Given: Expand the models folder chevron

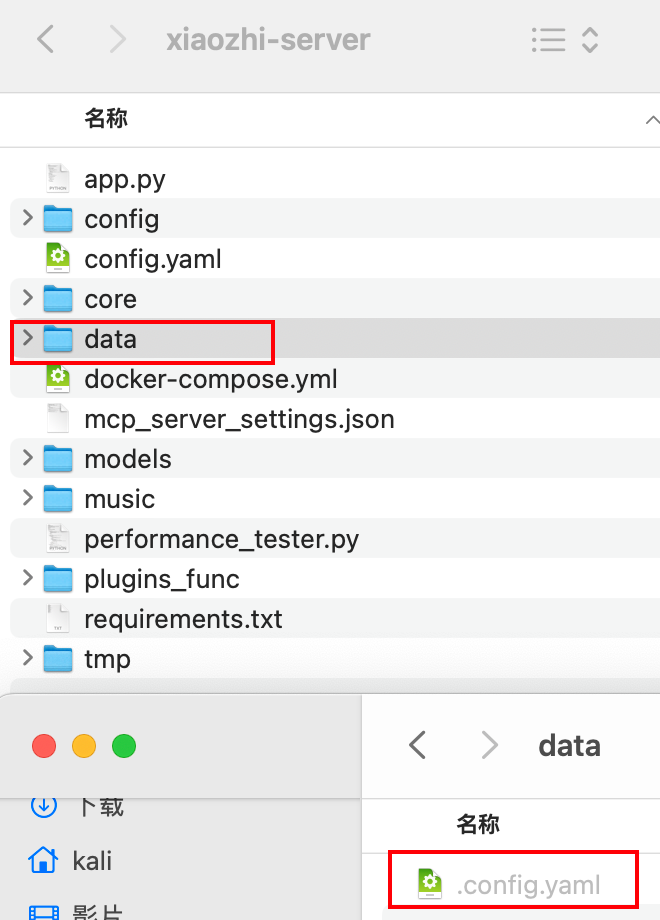Looking at the screenshot, I should 27,459.
